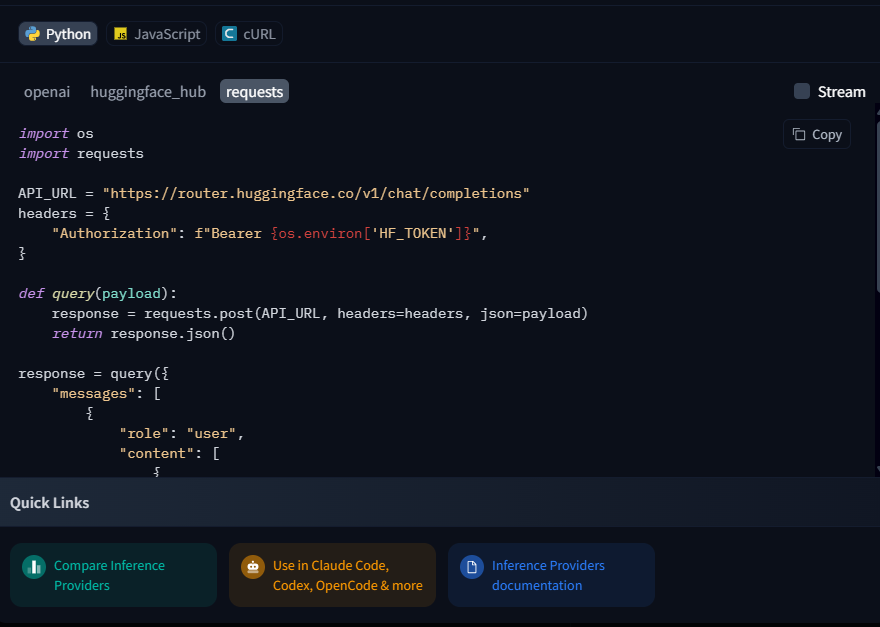Click the JavaScript JS logo icon

(x=120, y=34)
